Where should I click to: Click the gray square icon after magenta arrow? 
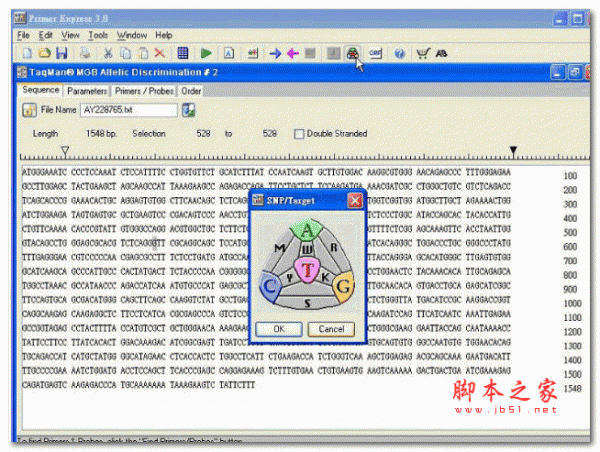[x=310, y=53]
